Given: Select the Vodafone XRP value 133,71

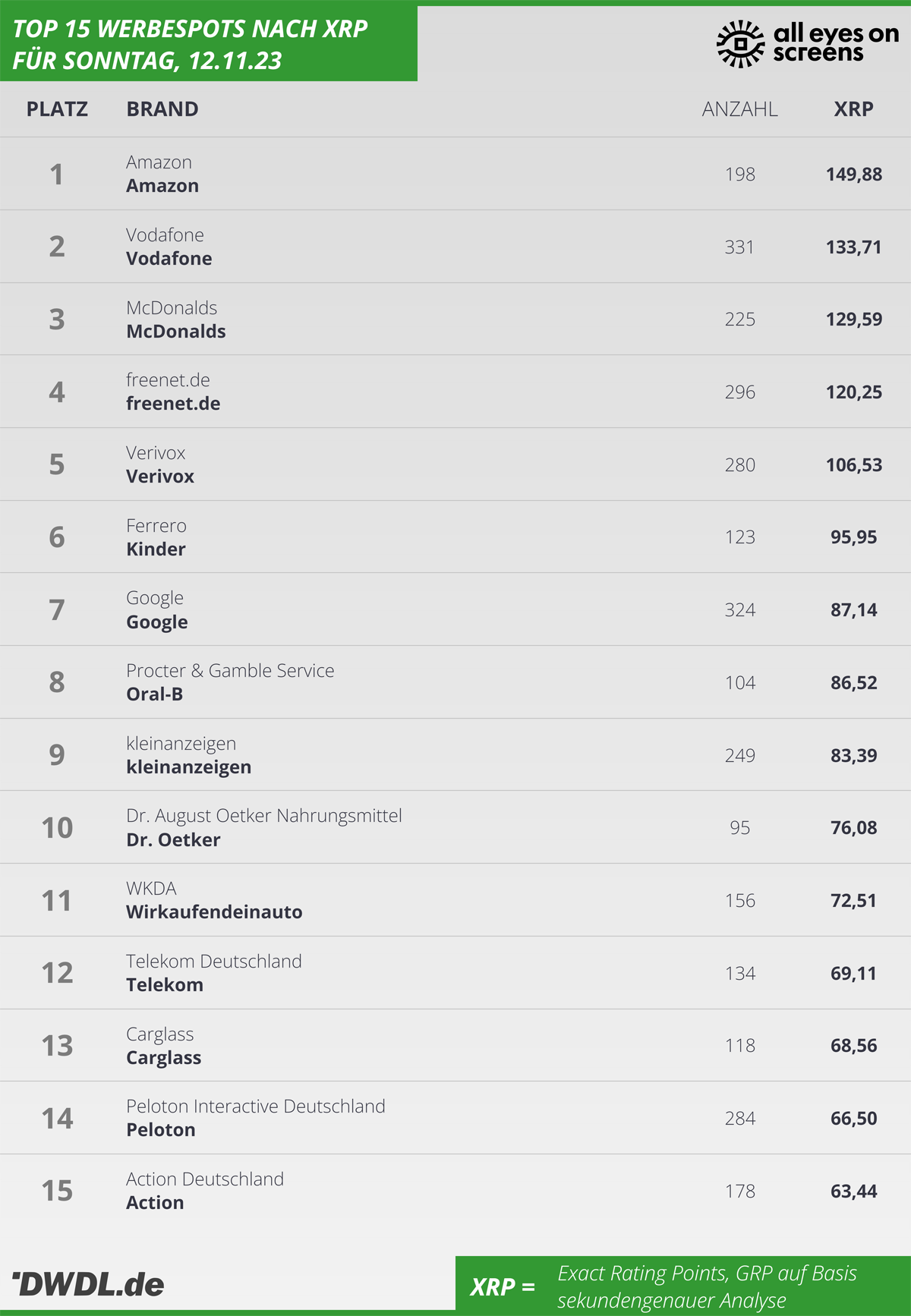Looking at the screenshot, I should (x=854, y=247).
